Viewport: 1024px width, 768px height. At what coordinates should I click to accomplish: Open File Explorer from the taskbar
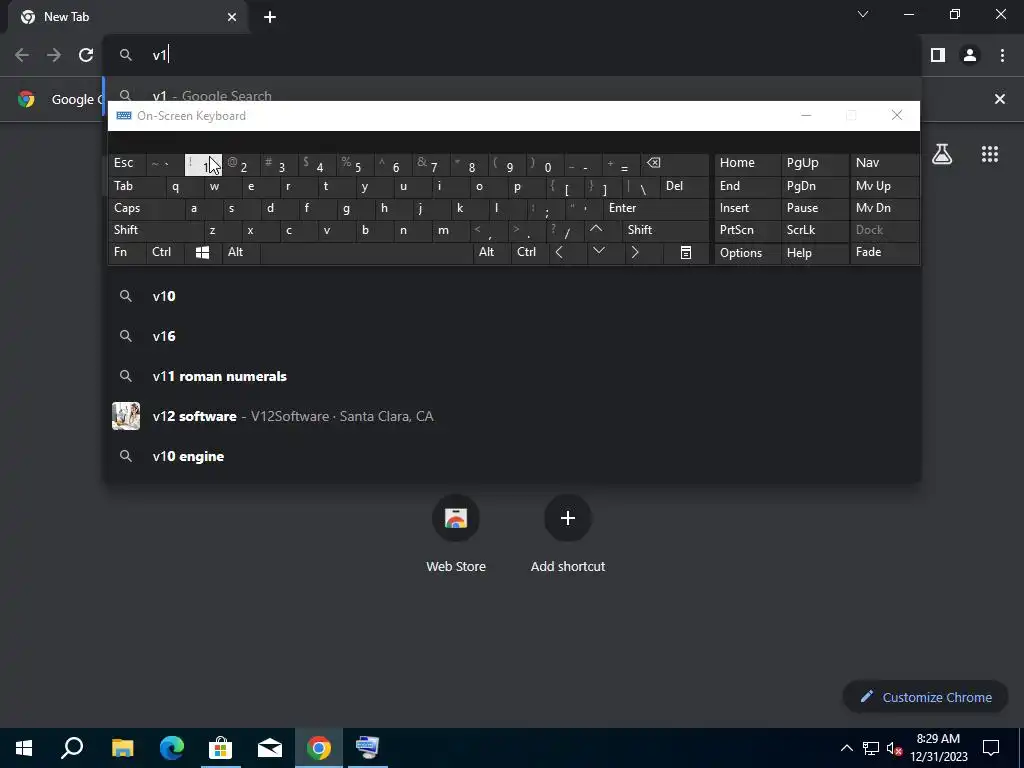[122, 748]
